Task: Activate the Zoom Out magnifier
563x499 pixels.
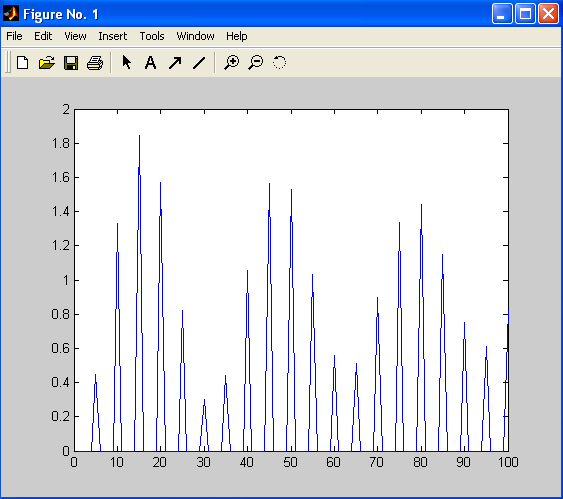Action: click(256, 62)
